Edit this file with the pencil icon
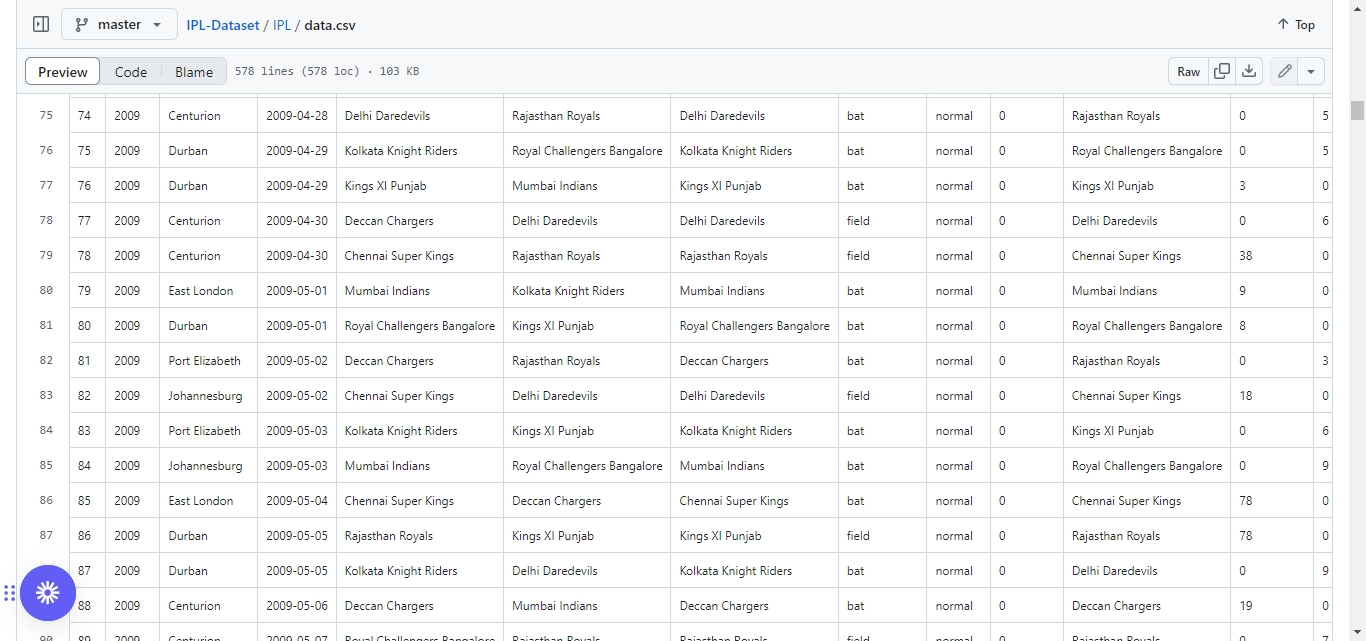Viewport: 1366px width, 641px height. [x=1285, y=71]
